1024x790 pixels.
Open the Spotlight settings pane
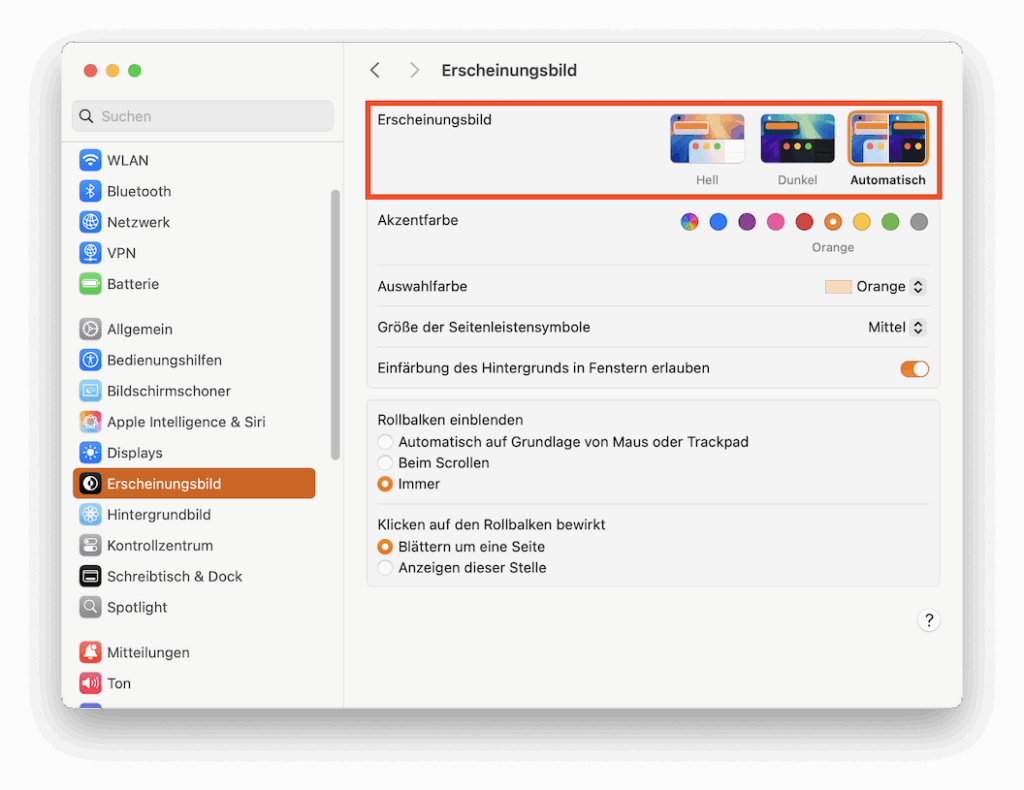[194, 607]
